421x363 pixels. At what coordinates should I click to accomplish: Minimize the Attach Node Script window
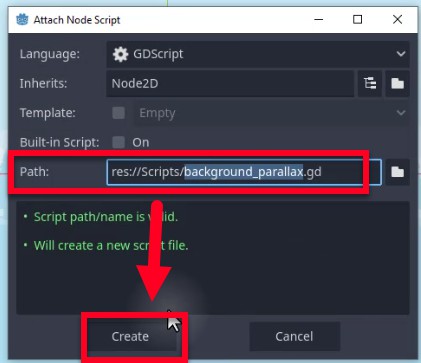[318, 20]
